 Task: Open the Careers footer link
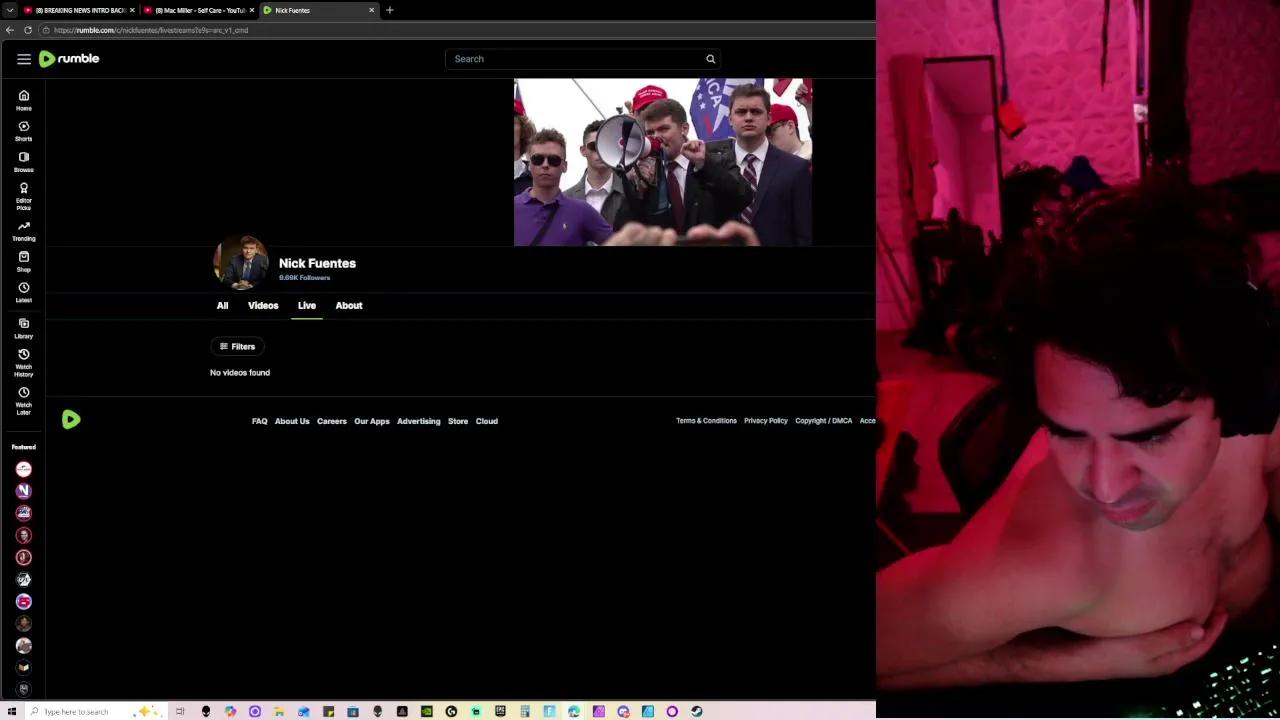click(332, 421)
